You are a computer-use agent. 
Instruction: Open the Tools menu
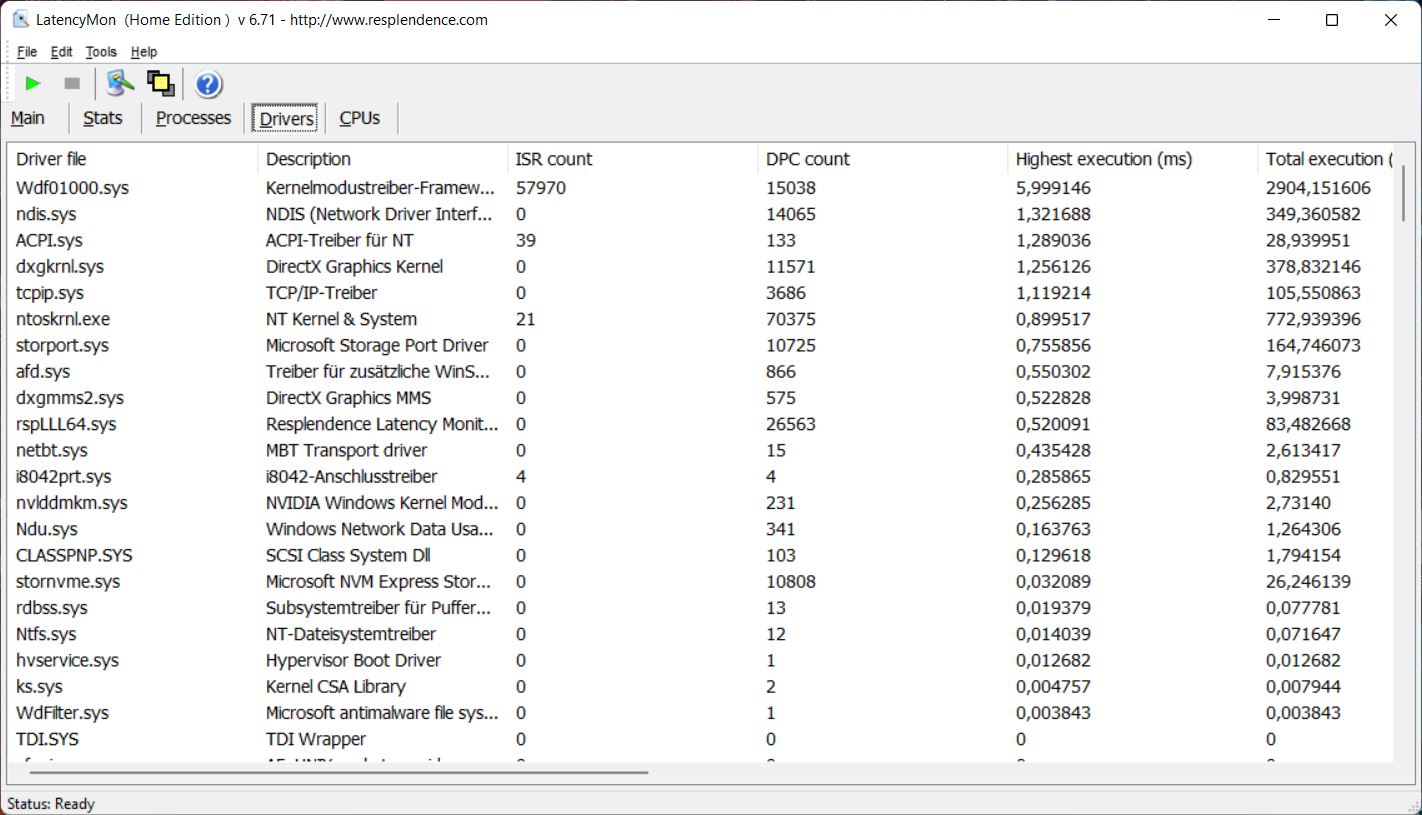point(101,52)
